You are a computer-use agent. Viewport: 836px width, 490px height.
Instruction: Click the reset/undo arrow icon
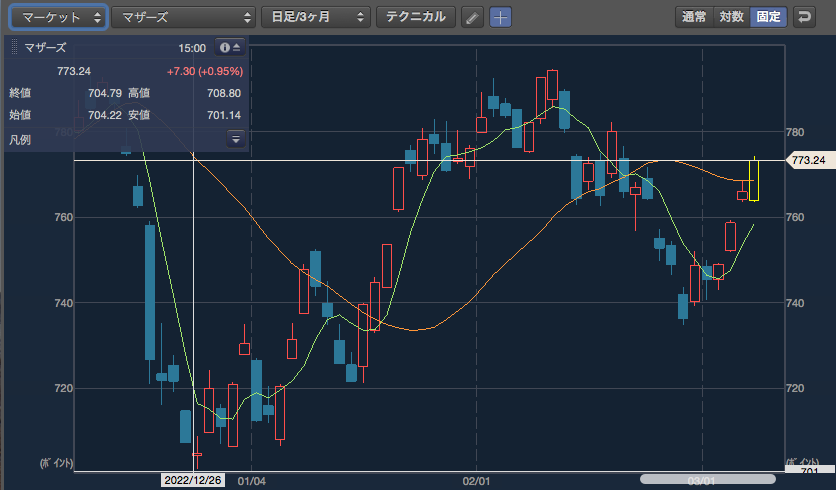(804, 17)
